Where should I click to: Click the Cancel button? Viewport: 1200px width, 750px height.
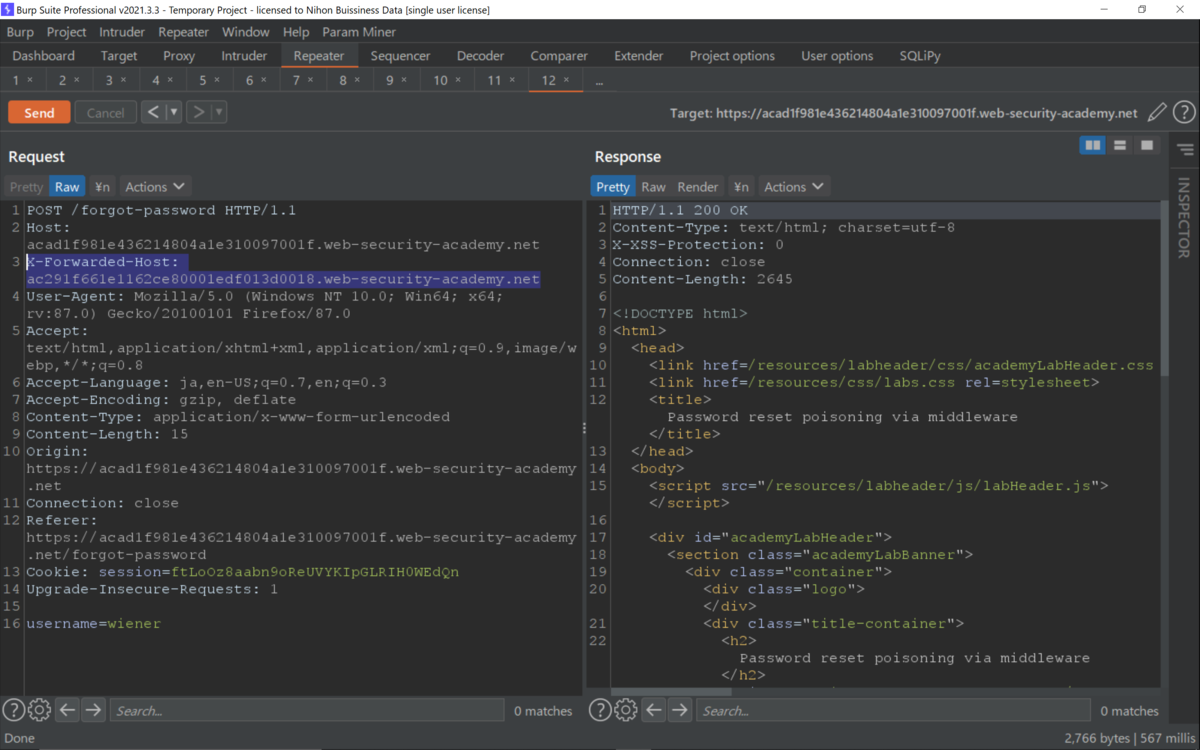(106, 113)
